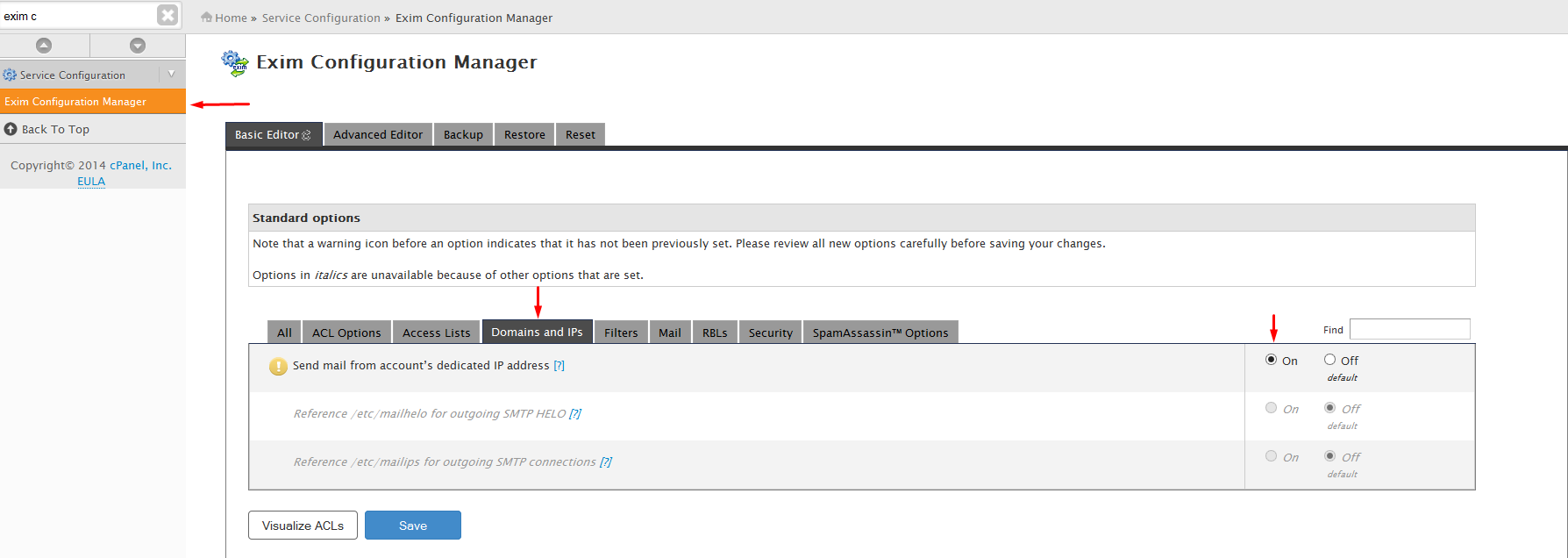Collapse the Service Configuration sidebar section
The width and height of the screenshot is (1568, 558).
pyautogui.click(x=171, y=75)
